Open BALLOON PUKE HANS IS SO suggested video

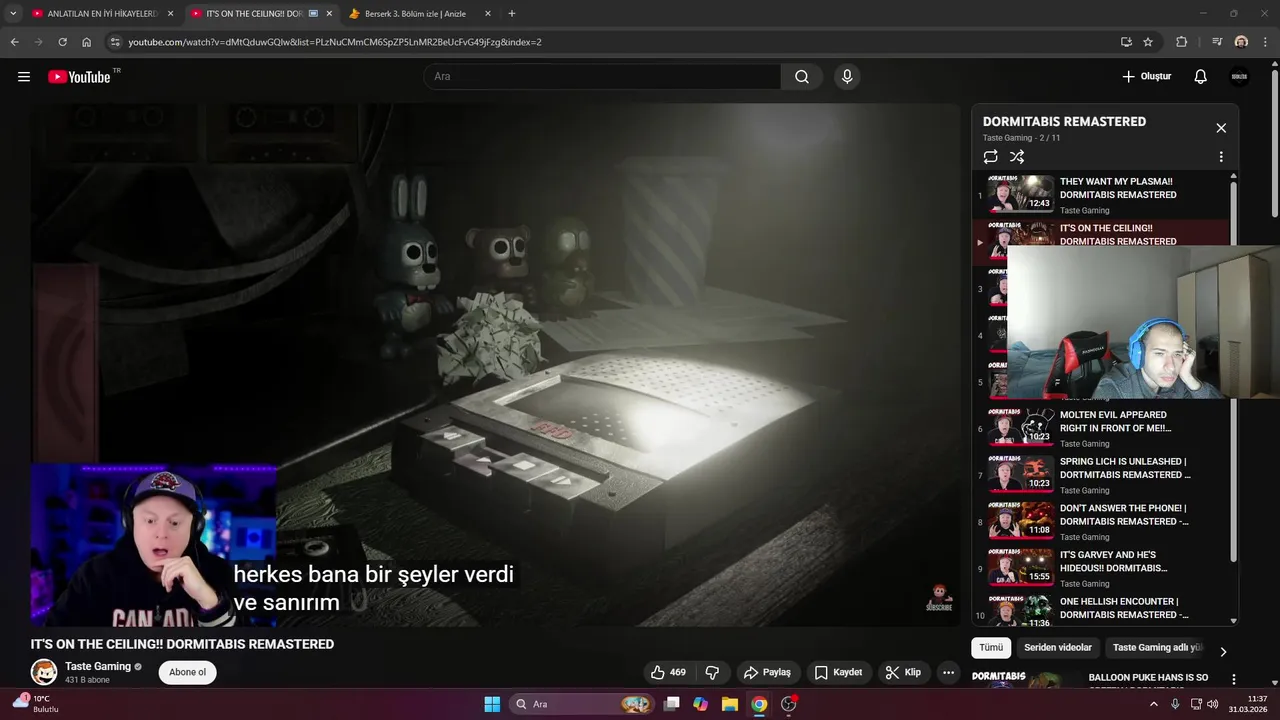pyautogui.click(x=1148, y=678)
